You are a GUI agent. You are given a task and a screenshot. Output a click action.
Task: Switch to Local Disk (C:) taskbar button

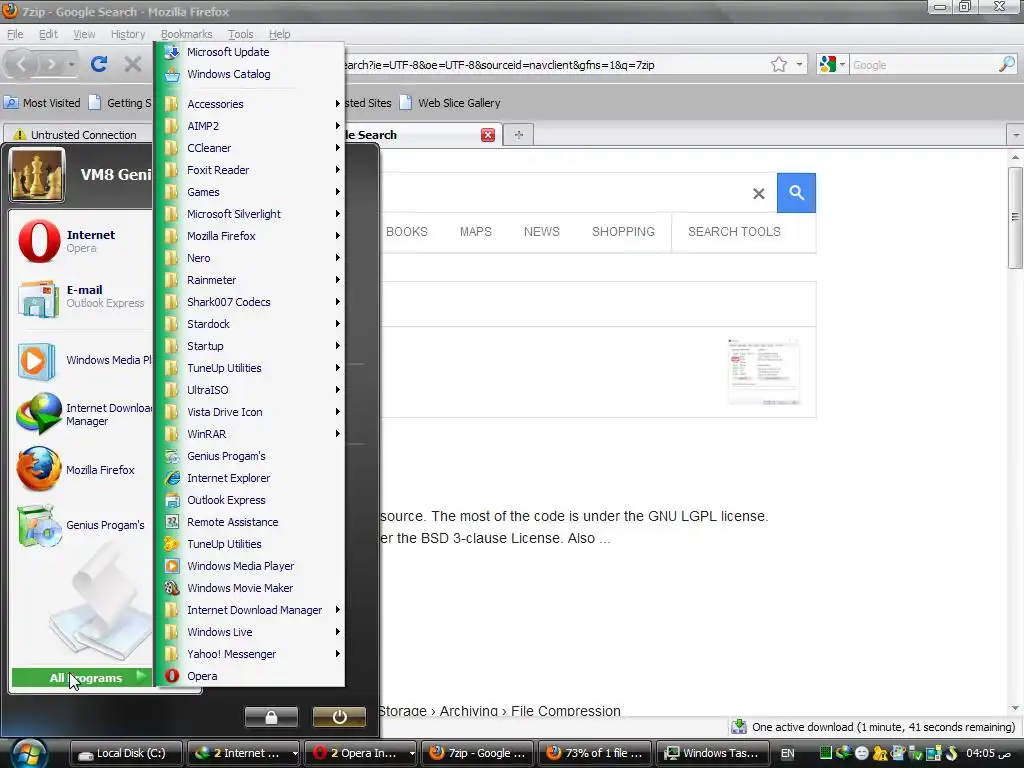[125, 753]
